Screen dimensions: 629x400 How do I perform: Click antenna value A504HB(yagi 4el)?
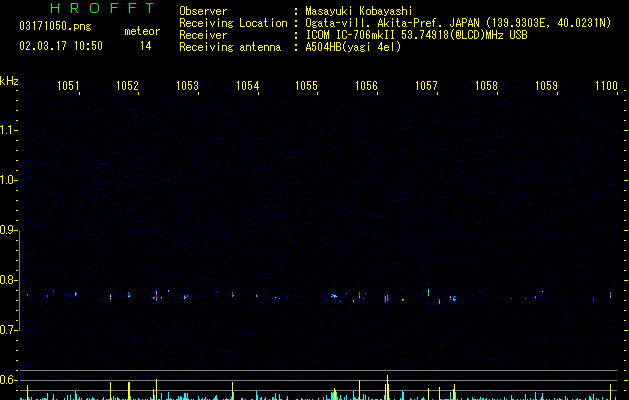click(x=353, y=47)
